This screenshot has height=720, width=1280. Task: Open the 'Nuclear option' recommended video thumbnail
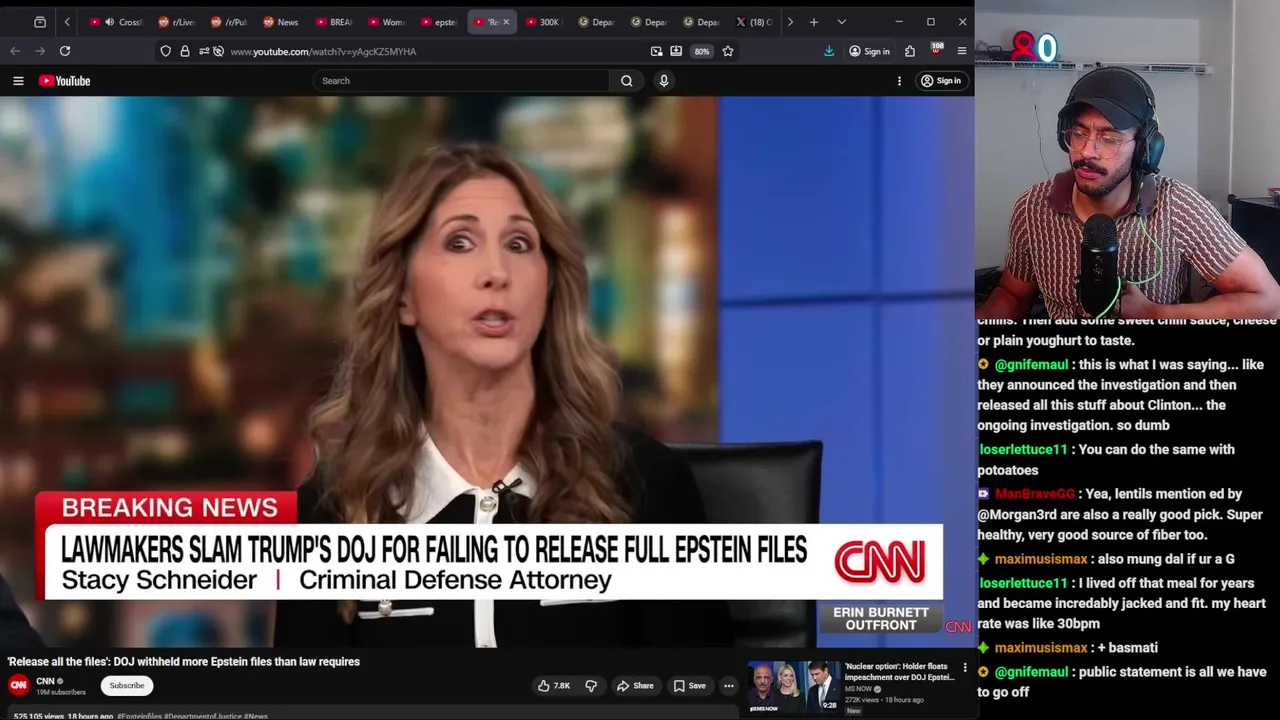795,687
